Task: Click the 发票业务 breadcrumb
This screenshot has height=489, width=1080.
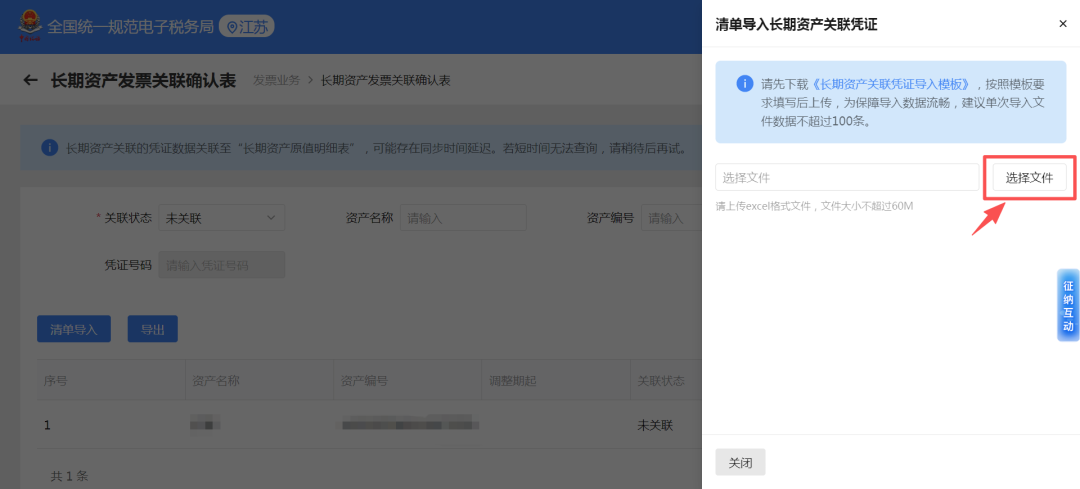Action: coord(276,80)
